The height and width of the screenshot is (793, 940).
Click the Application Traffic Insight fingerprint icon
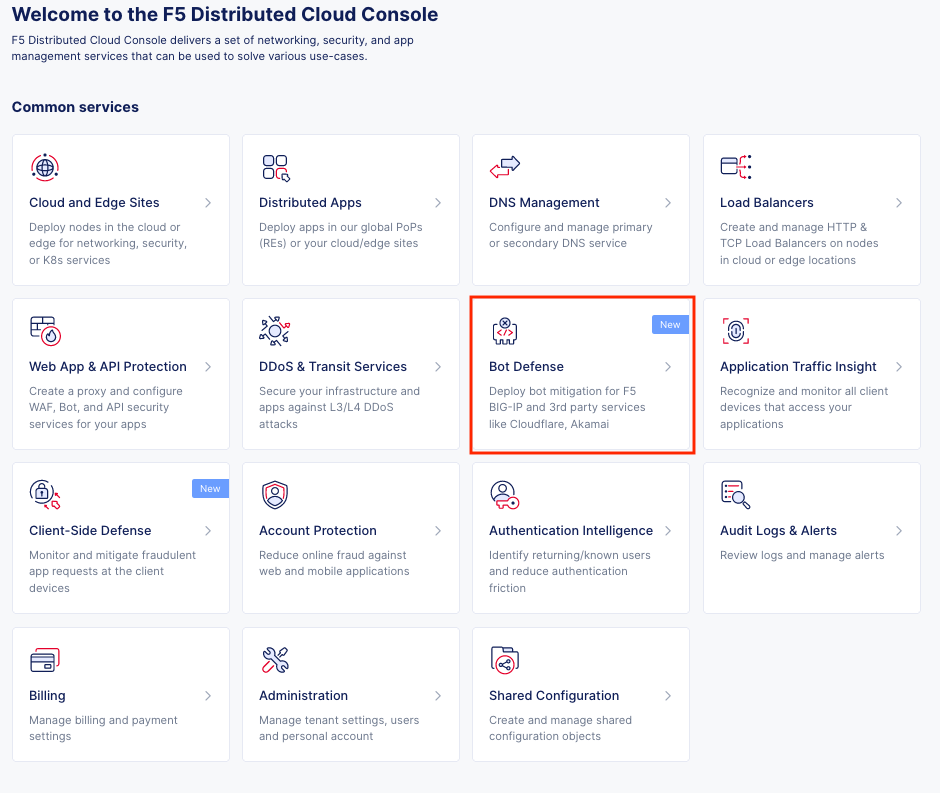(735, 331)
